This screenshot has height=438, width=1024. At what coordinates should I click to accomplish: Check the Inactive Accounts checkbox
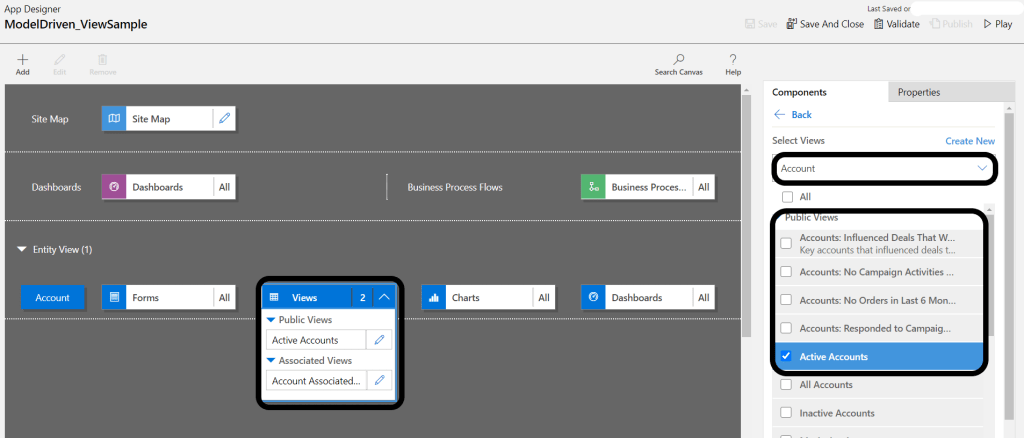pyautogui.click(x=786, y=413)
